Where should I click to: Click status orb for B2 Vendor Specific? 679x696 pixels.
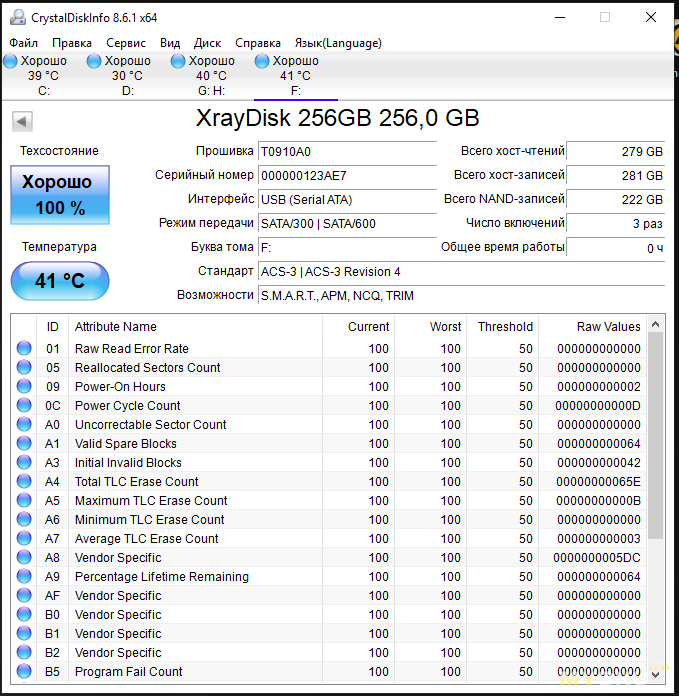click(x=24, y=652)
